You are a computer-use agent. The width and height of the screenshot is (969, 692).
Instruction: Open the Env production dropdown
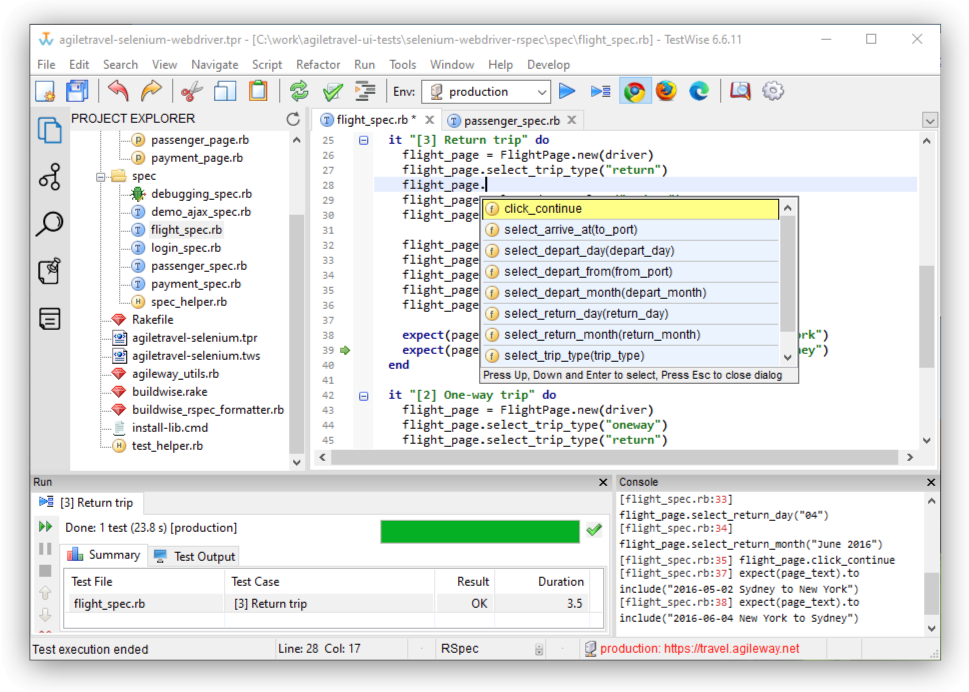coord(486,92)
